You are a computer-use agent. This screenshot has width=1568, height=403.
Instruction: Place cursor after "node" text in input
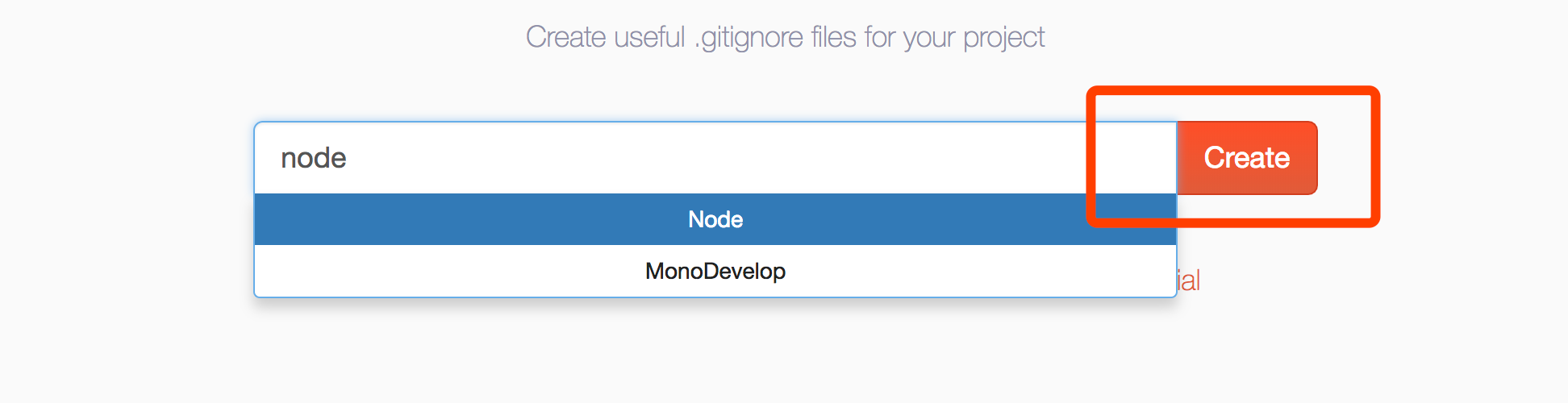[349, 158]
